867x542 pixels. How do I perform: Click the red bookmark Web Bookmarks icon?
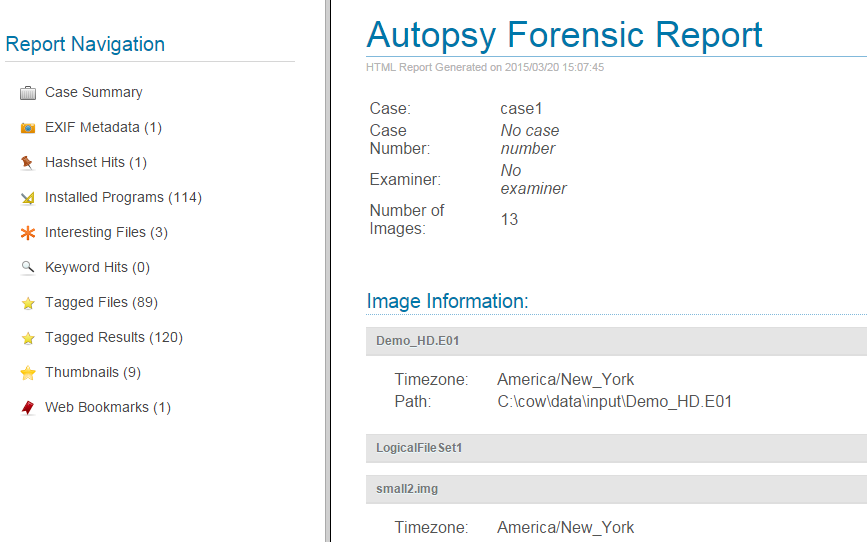pyautogui.click(x=28, y=408)
